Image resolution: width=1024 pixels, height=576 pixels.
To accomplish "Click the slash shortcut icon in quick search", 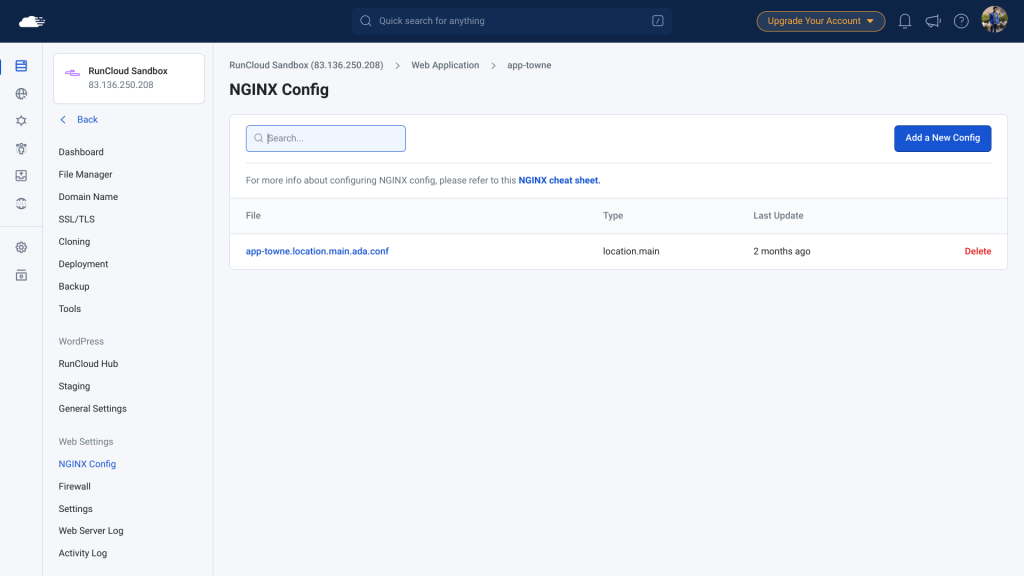I will click(x=658, y=21).
